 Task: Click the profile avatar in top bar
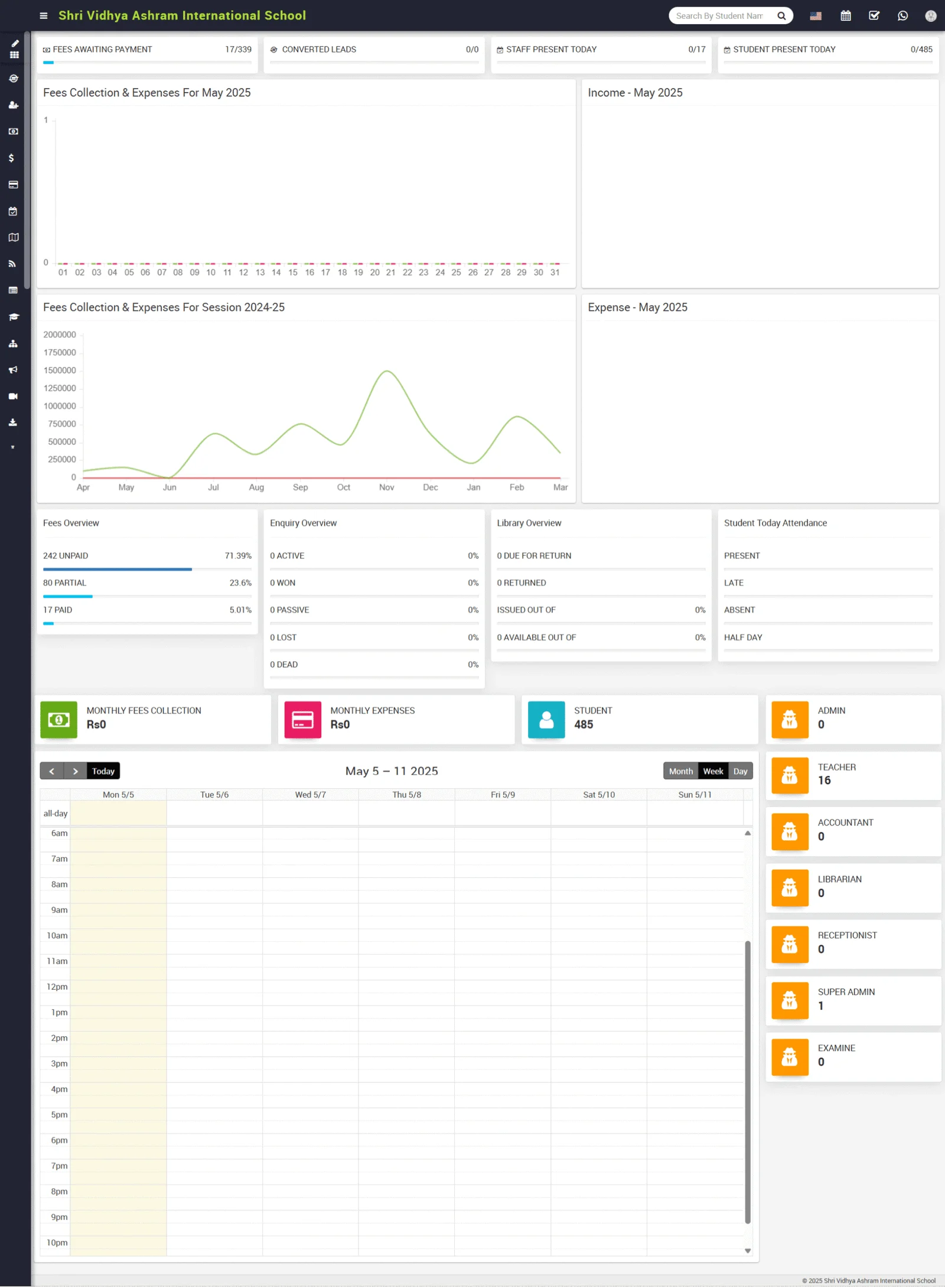930,15
